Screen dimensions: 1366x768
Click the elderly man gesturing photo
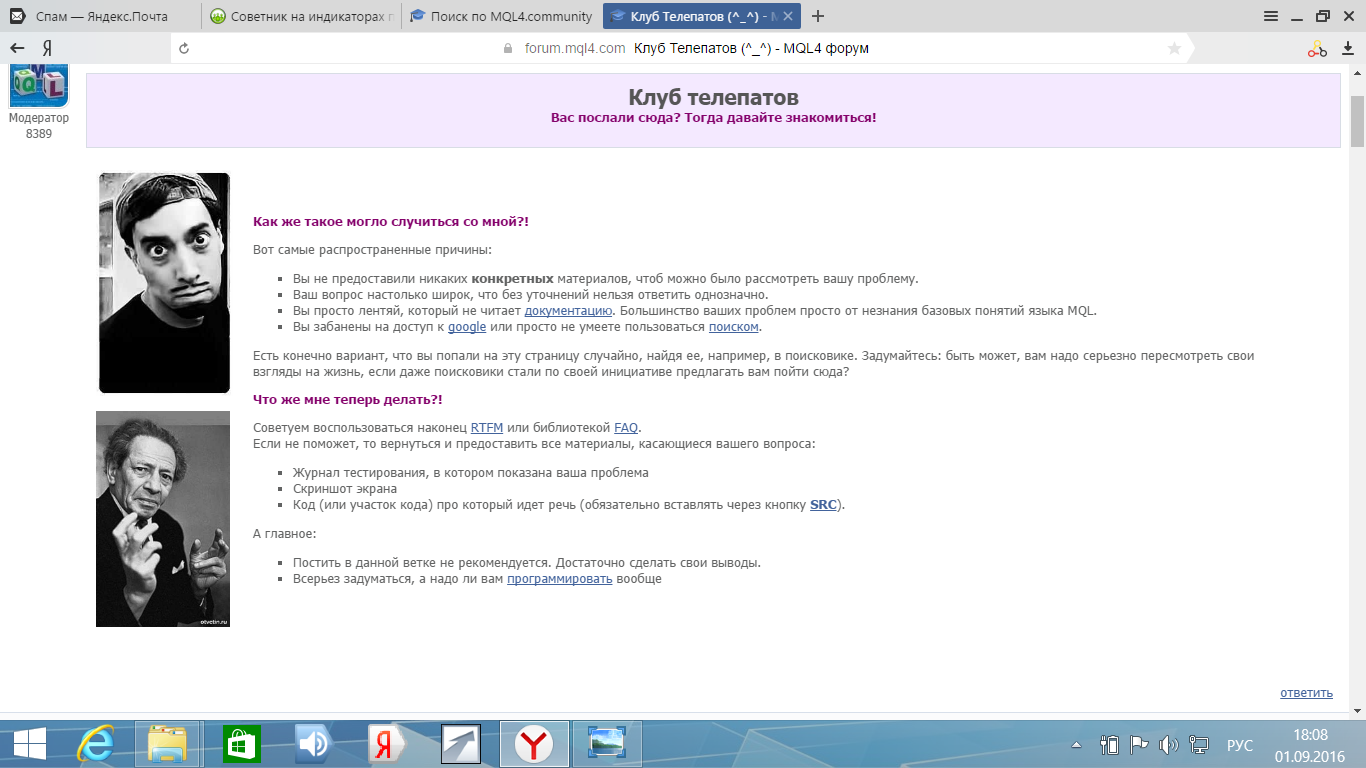163,519
